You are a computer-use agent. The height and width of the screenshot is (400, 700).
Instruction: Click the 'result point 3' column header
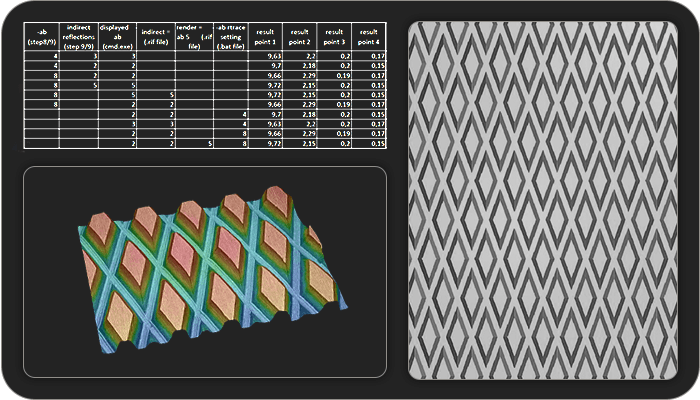click(x=334, y=37)
